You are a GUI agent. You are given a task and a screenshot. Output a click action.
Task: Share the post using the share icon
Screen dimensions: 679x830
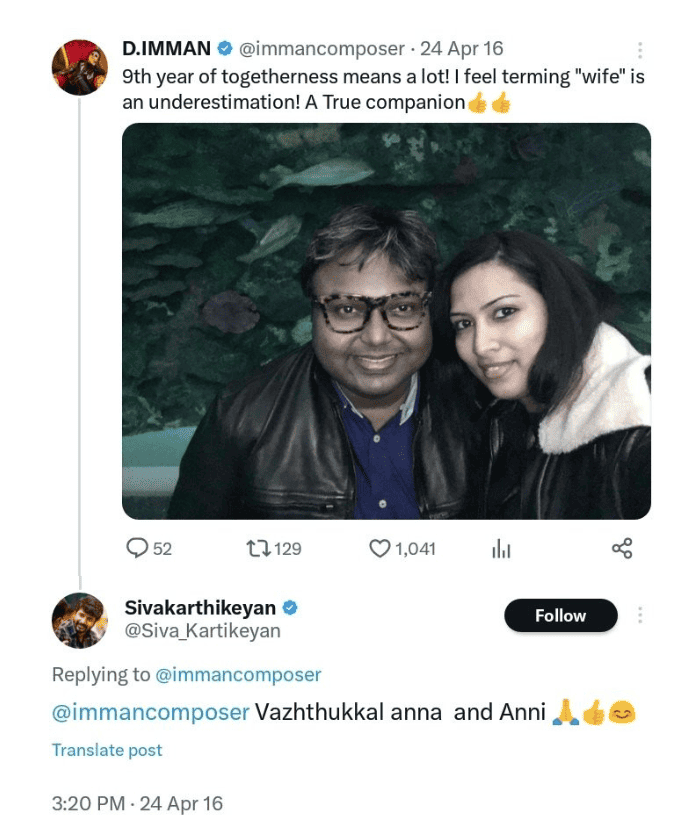622,548
